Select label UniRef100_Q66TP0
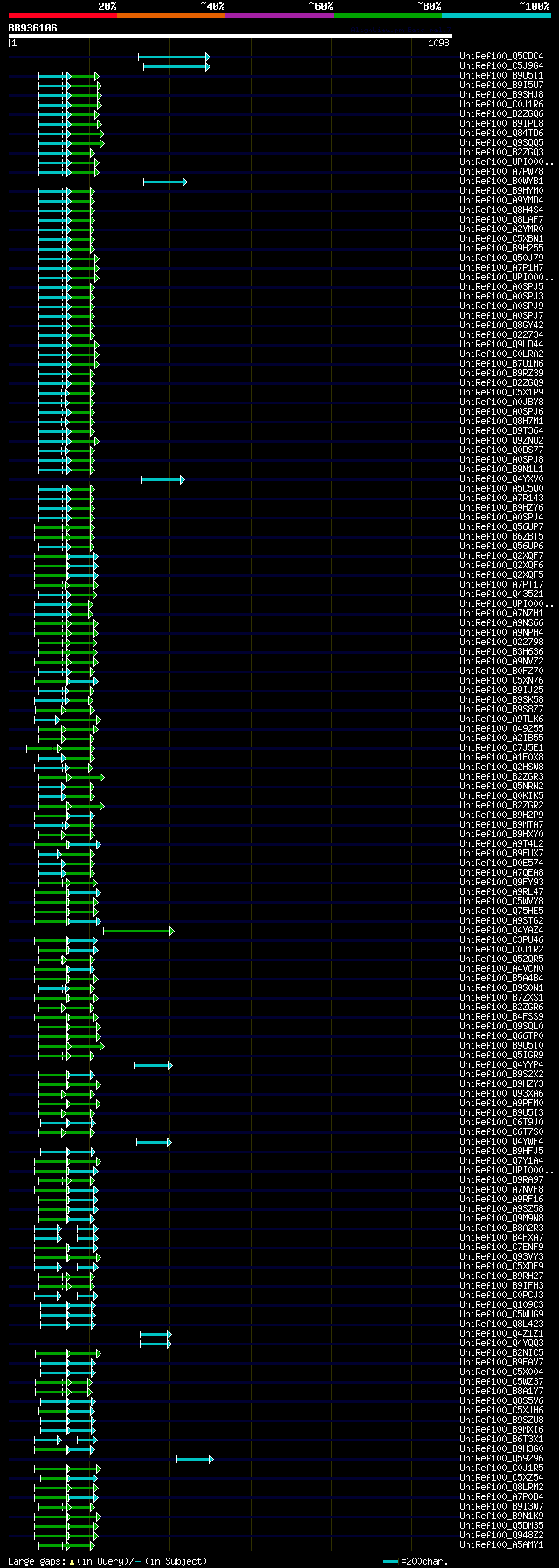The width and height of the screenshot is (559, 1568). coord(501,1036)
